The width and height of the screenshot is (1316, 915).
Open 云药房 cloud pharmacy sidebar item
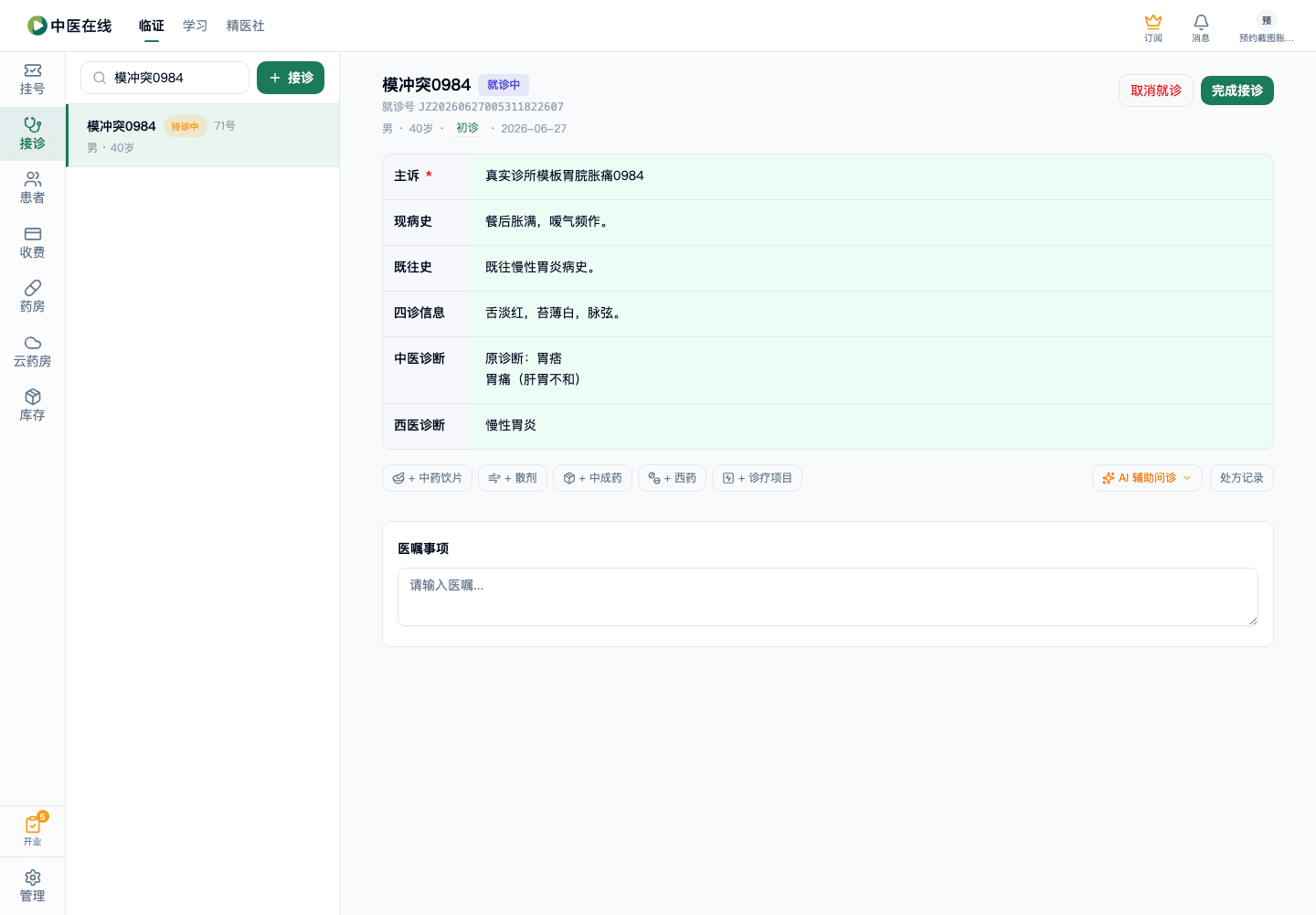[33, 352]
